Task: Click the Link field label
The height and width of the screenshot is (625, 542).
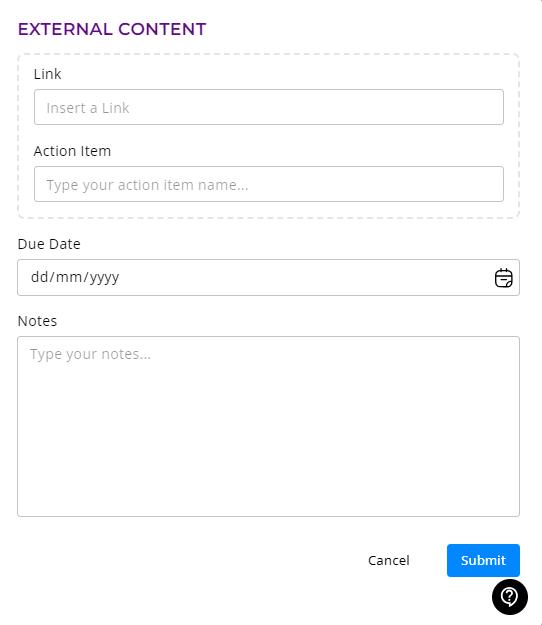Action: click(47, 74)
